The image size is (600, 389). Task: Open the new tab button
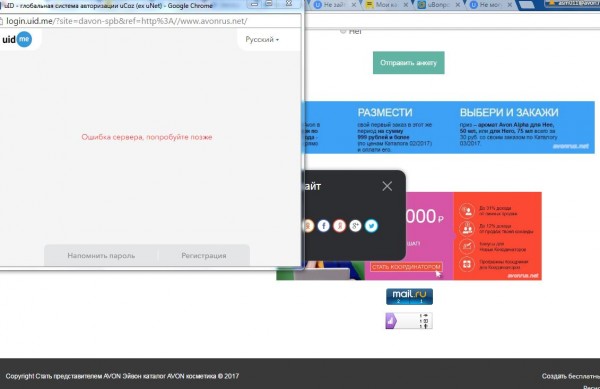[x=527, y=5]
